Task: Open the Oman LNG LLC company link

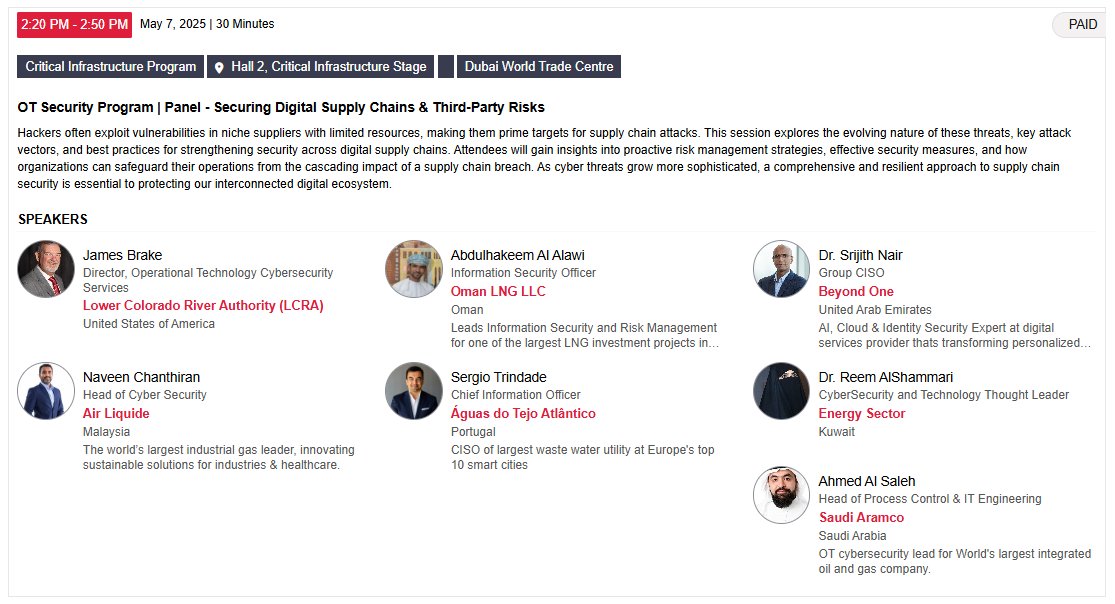Action: (498, 291)
